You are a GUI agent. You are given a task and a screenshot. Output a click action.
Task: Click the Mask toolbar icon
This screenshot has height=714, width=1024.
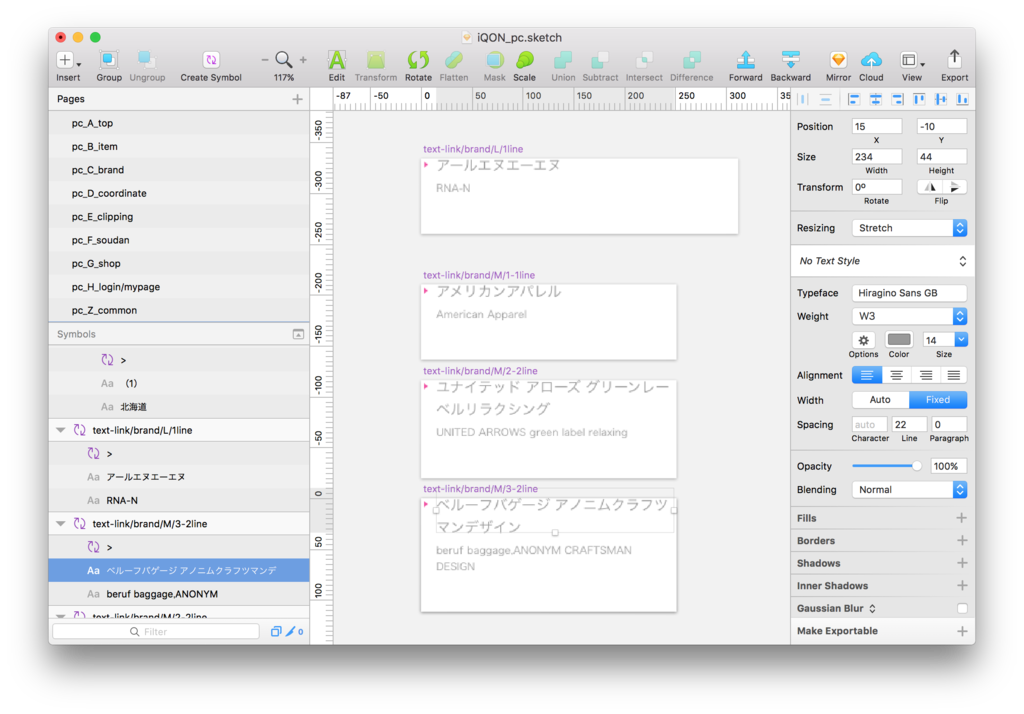pos(494,60)
